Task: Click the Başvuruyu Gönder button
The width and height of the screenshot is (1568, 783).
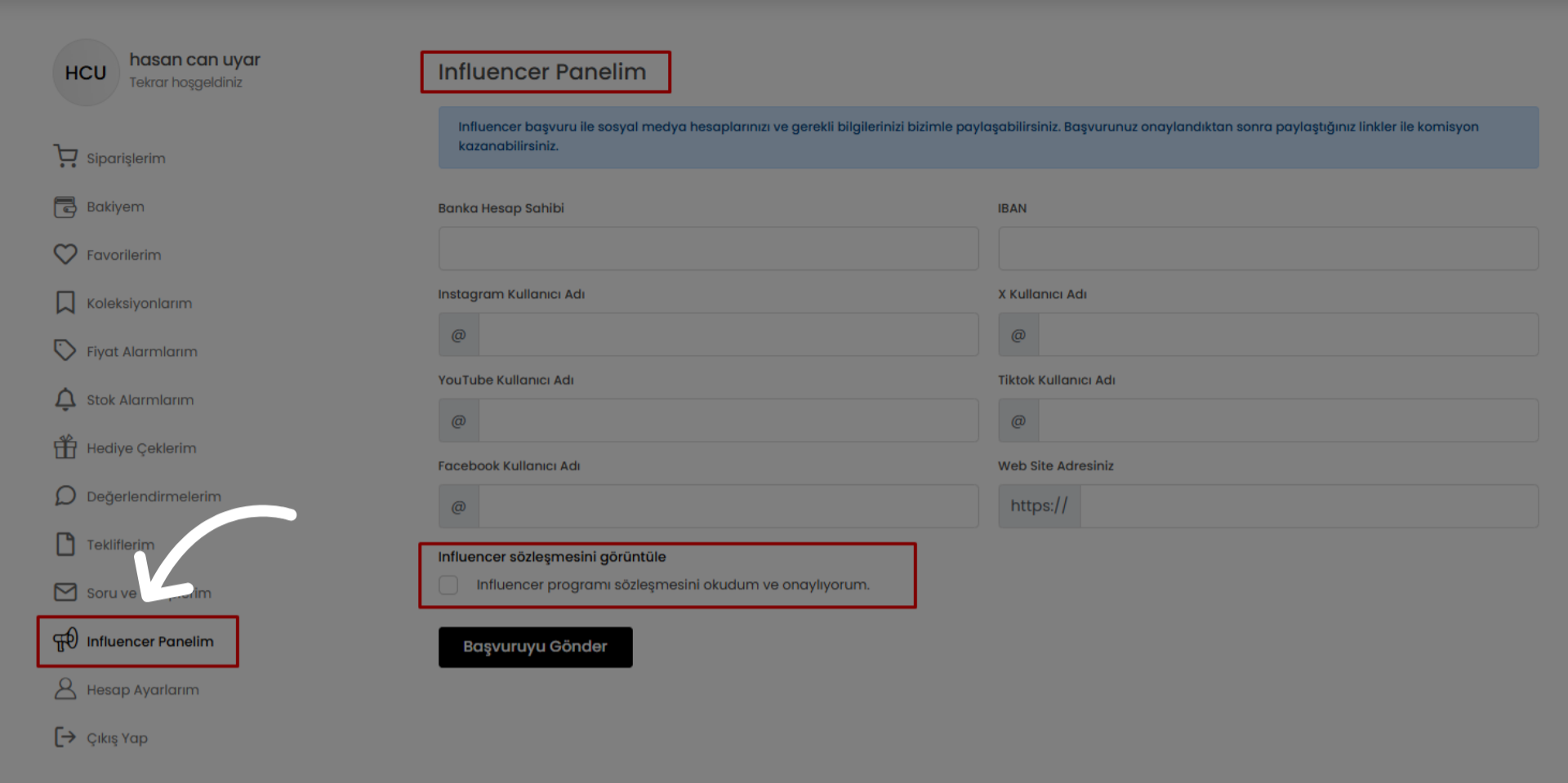Action: (x=535, y=647)
